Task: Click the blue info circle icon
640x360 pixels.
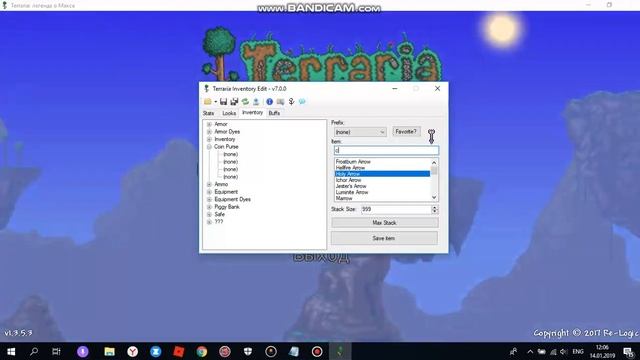Action: [x=269, y=101]
